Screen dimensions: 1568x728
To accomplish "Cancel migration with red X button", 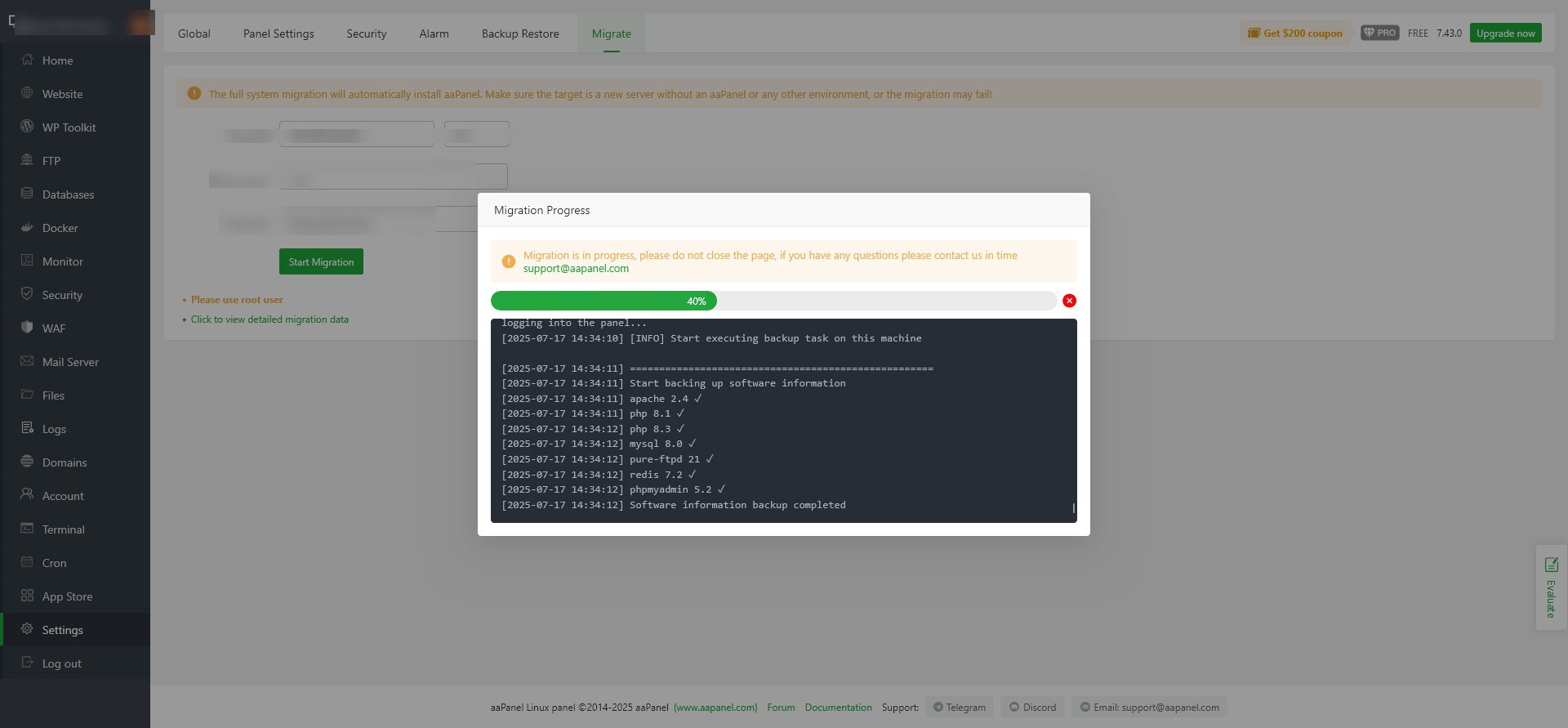I will click(x=1069, y=301).
